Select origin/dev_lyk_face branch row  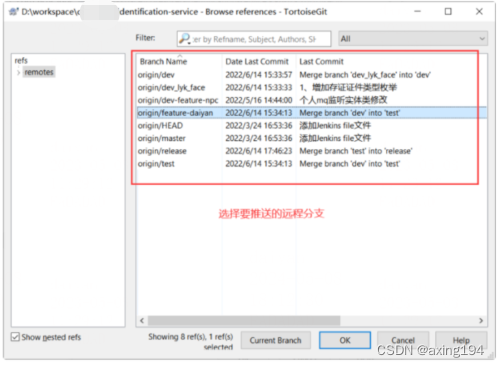[x=312, y=87]
